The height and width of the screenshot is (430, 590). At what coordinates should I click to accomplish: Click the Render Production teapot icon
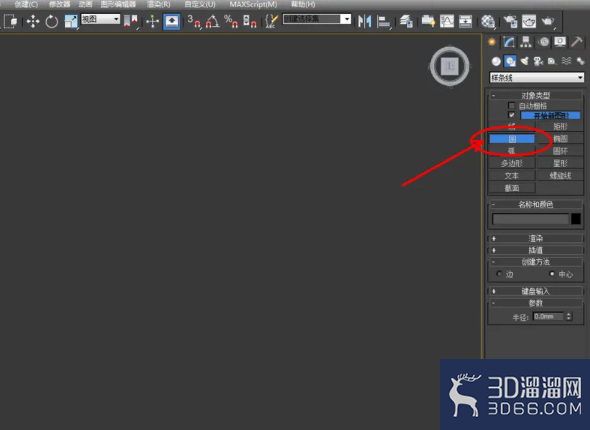(x=548, y=21)
